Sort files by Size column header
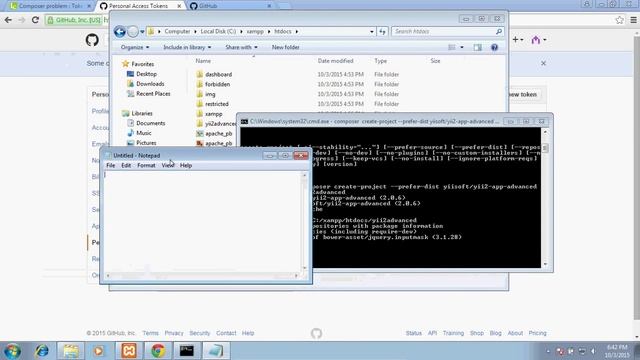This screenshot has height=360, width=640. [x=435, y=61]
